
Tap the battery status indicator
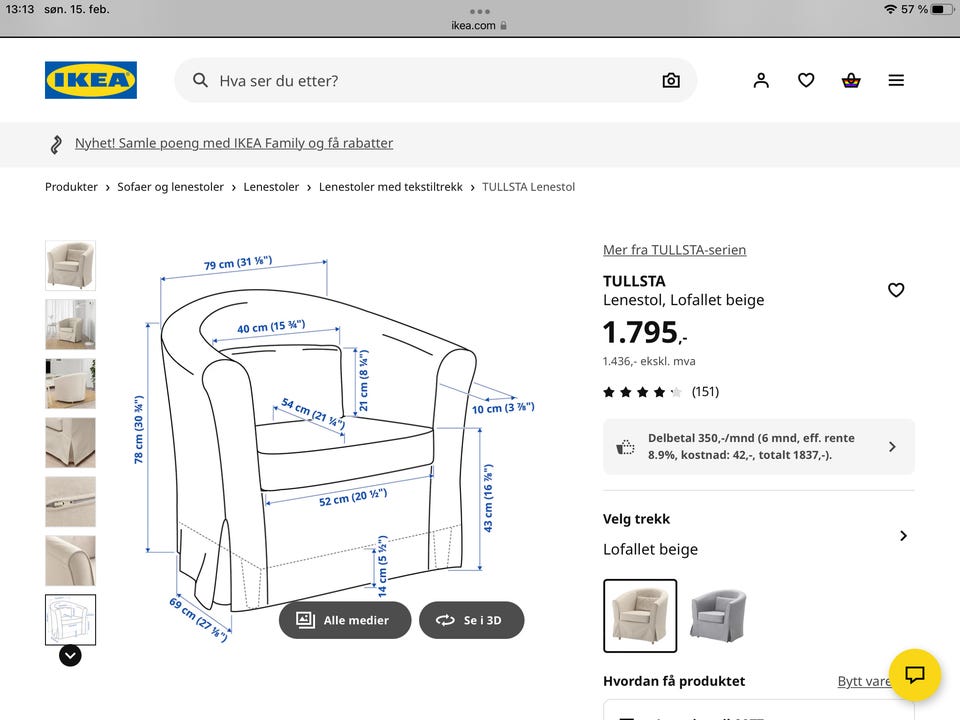click(x=942, y=9)
